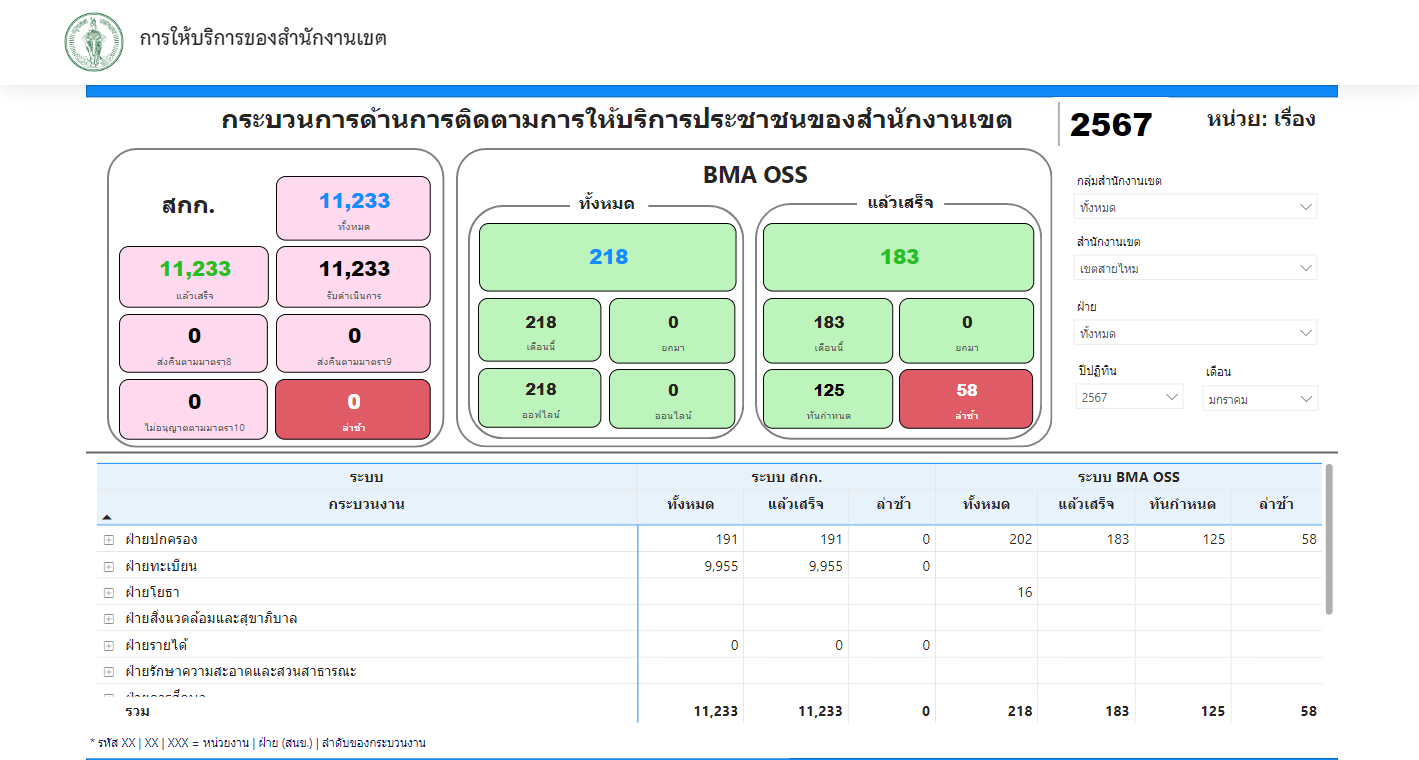The width and height of the screenshot is (1419, 760).
Task: Open the กลุ่มสำนักงานเขต dropdown
Action: (1196, 207)
